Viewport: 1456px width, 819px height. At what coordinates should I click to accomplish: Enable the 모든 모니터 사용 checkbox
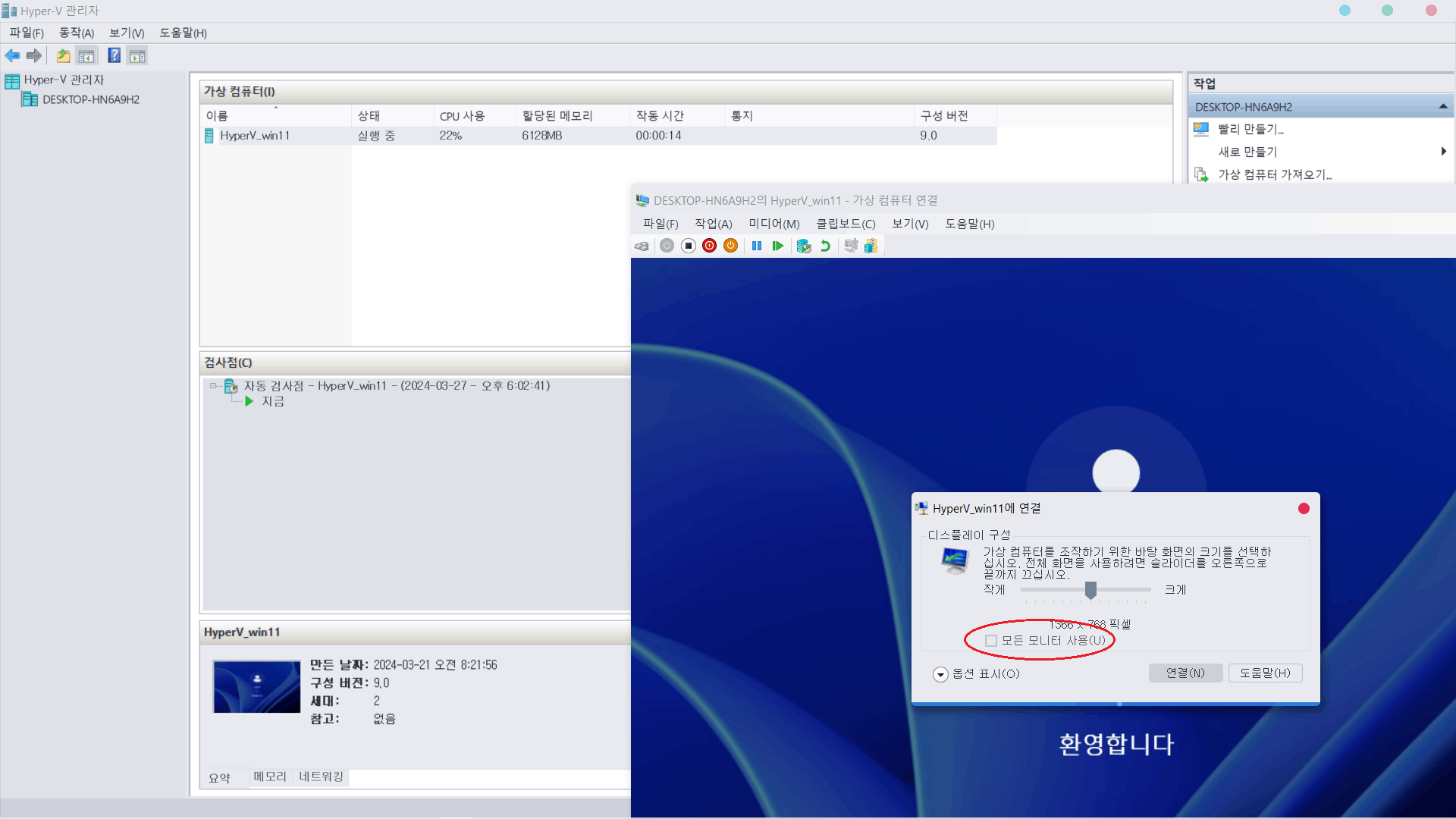[990, 641]
